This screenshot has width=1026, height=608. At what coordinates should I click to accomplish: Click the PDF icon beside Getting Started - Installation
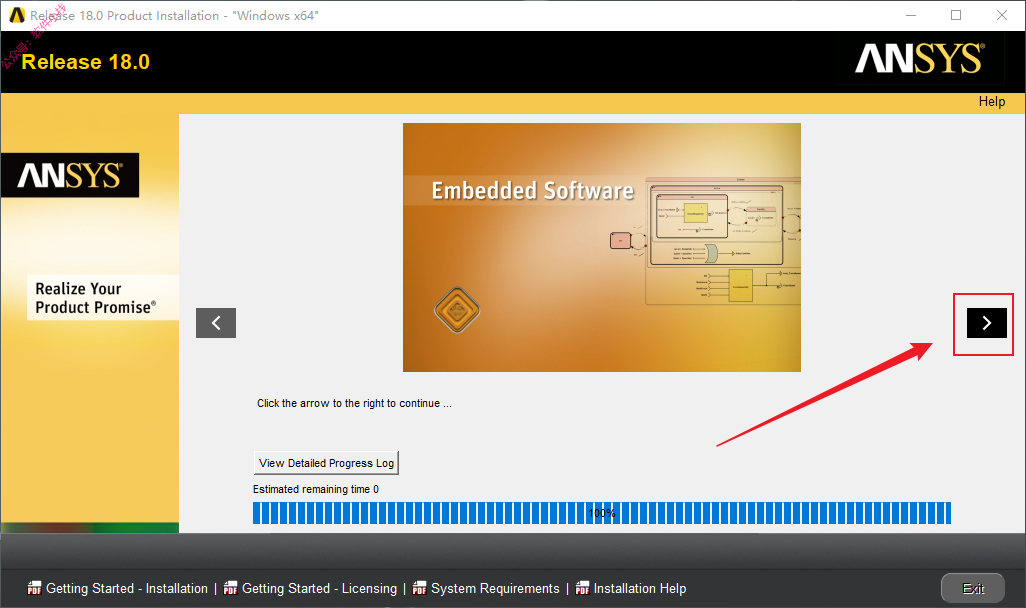pos(34,588)
